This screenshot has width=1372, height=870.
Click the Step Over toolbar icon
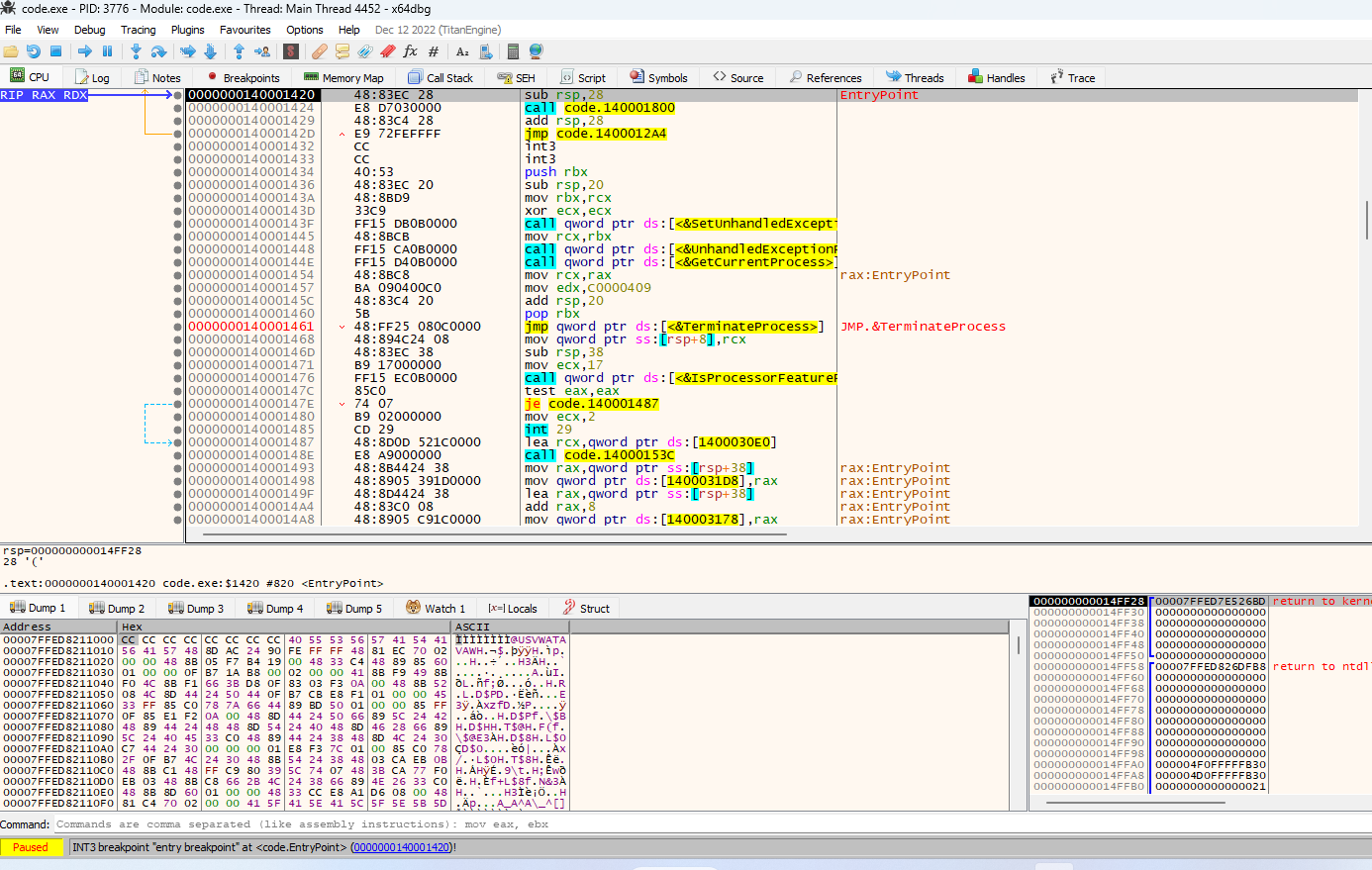click(x=158, y=51)
